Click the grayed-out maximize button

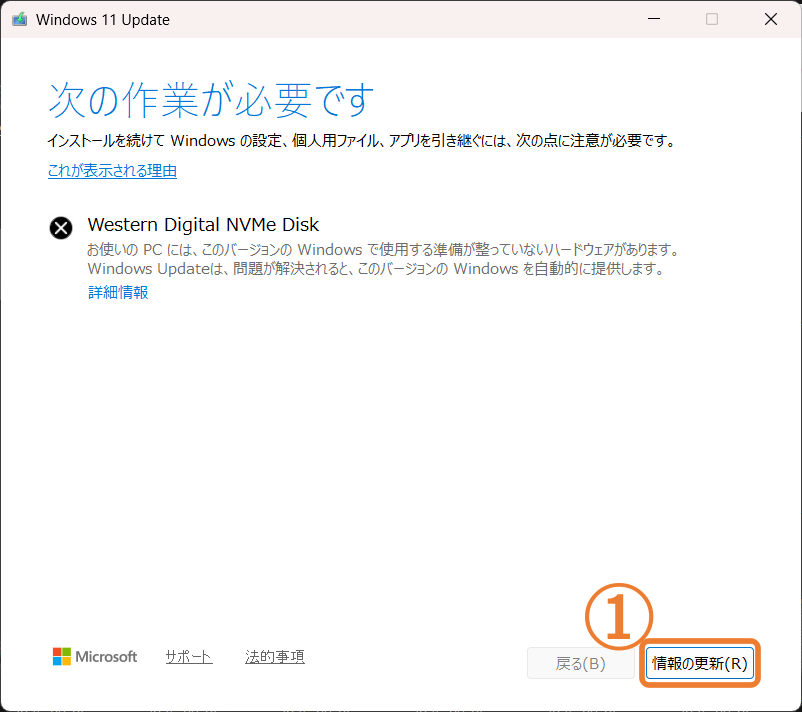pos(712,19)
